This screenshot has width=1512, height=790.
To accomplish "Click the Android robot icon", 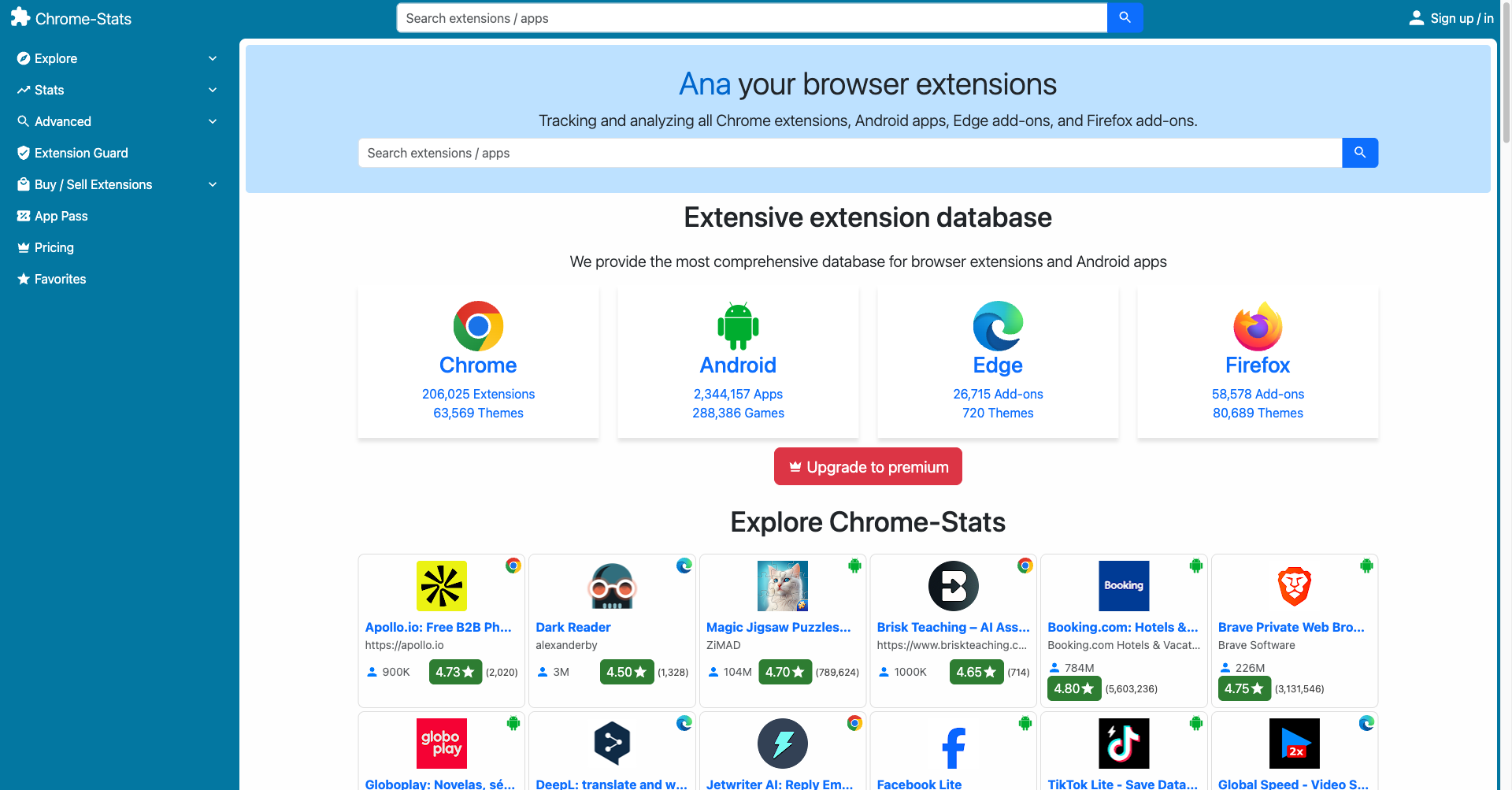I will (738, 326).
